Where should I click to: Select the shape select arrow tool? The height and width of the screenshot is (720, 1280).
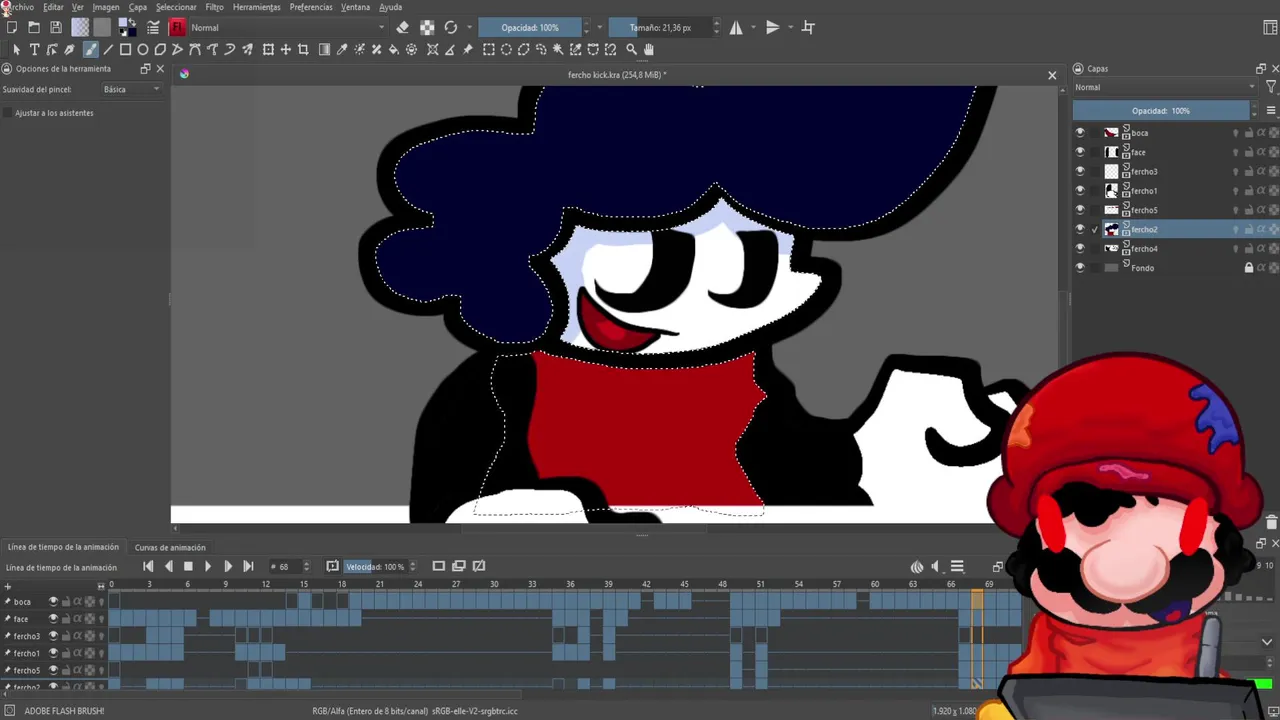point(16,49)
